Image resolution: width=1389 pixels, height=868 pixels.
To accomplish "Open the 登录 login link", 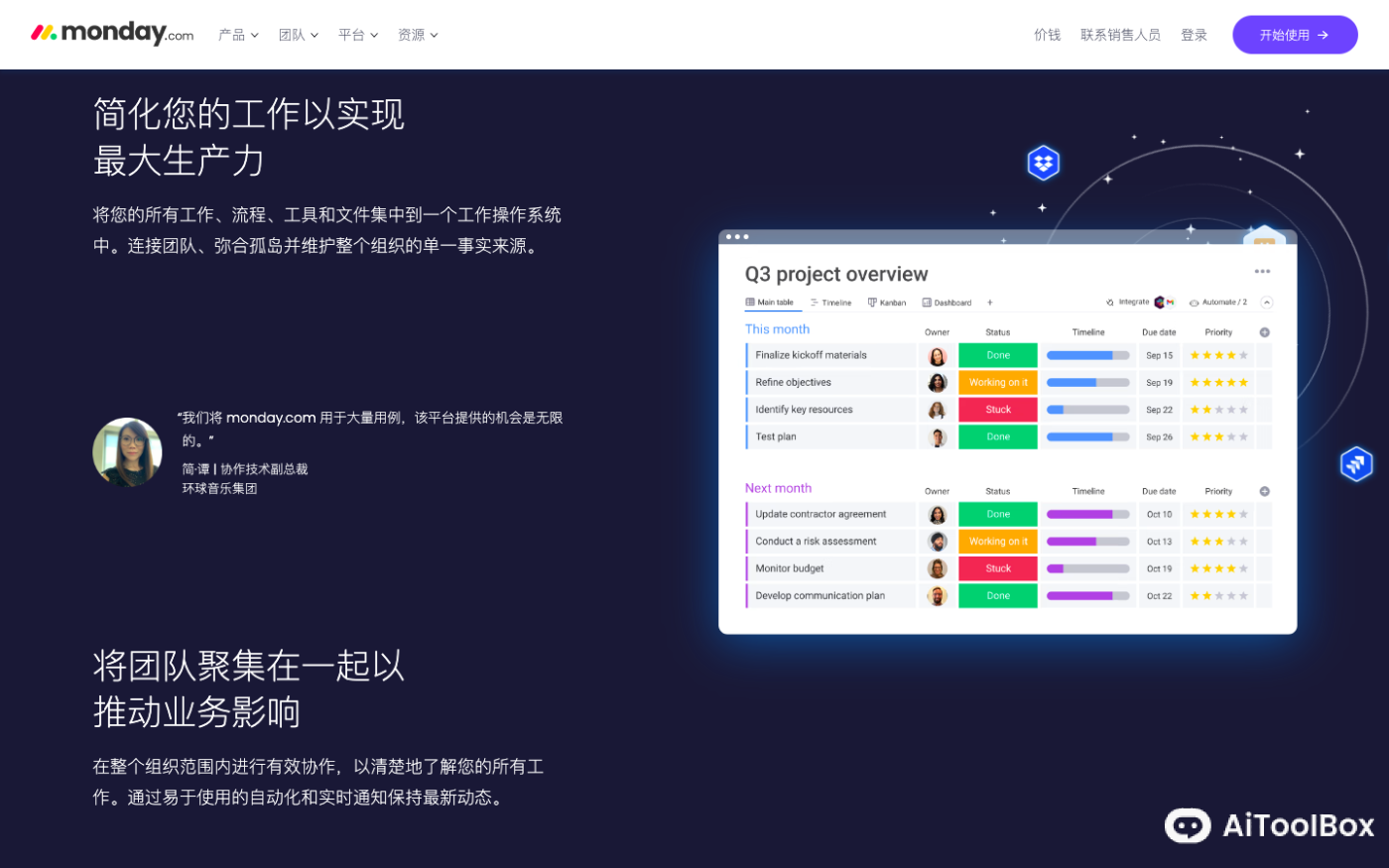I will click(1194, 35).
